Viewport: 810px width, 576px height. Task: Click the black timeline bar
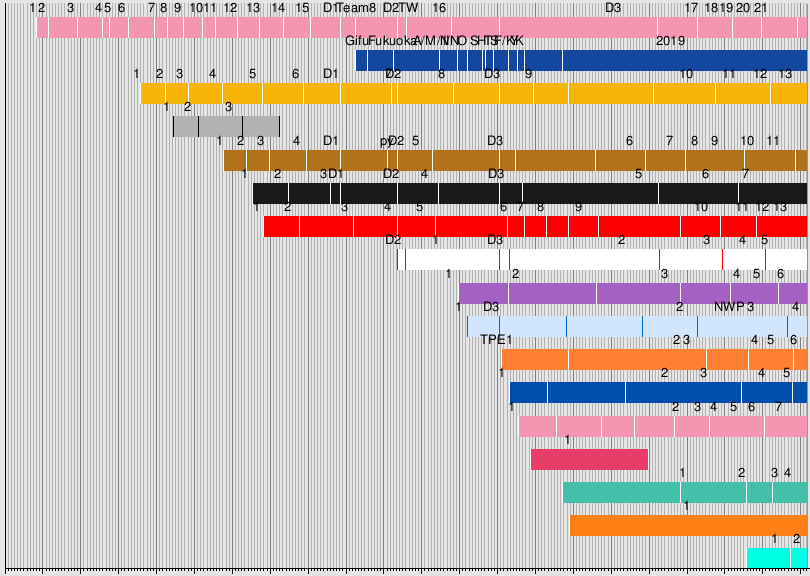(x=529, y=193)
